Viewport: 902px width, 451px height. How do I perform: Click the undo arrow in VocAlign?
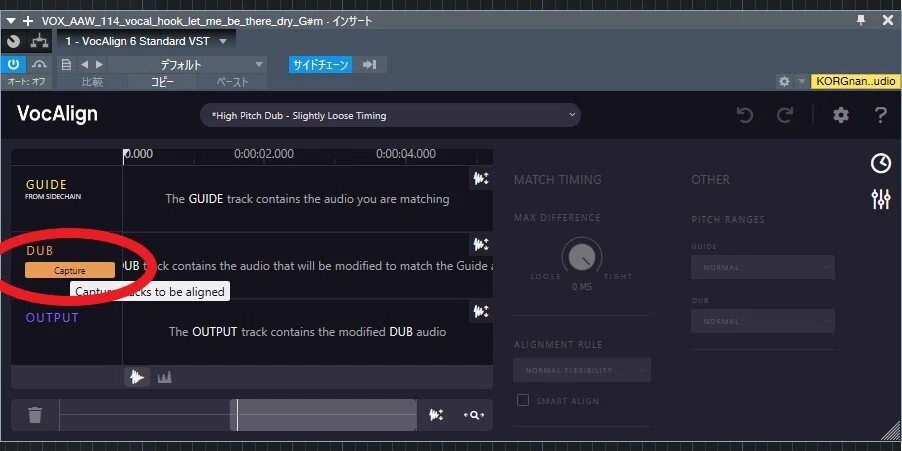(x=745, y=116)
